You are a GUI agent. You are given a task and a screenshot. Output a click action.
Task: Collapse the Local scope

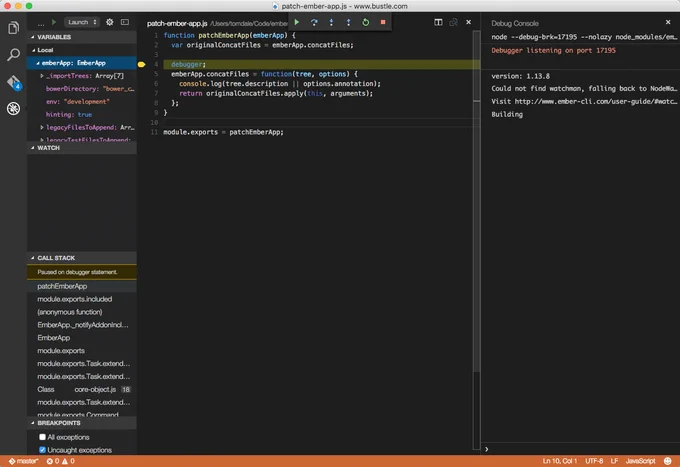coord(33,50)
